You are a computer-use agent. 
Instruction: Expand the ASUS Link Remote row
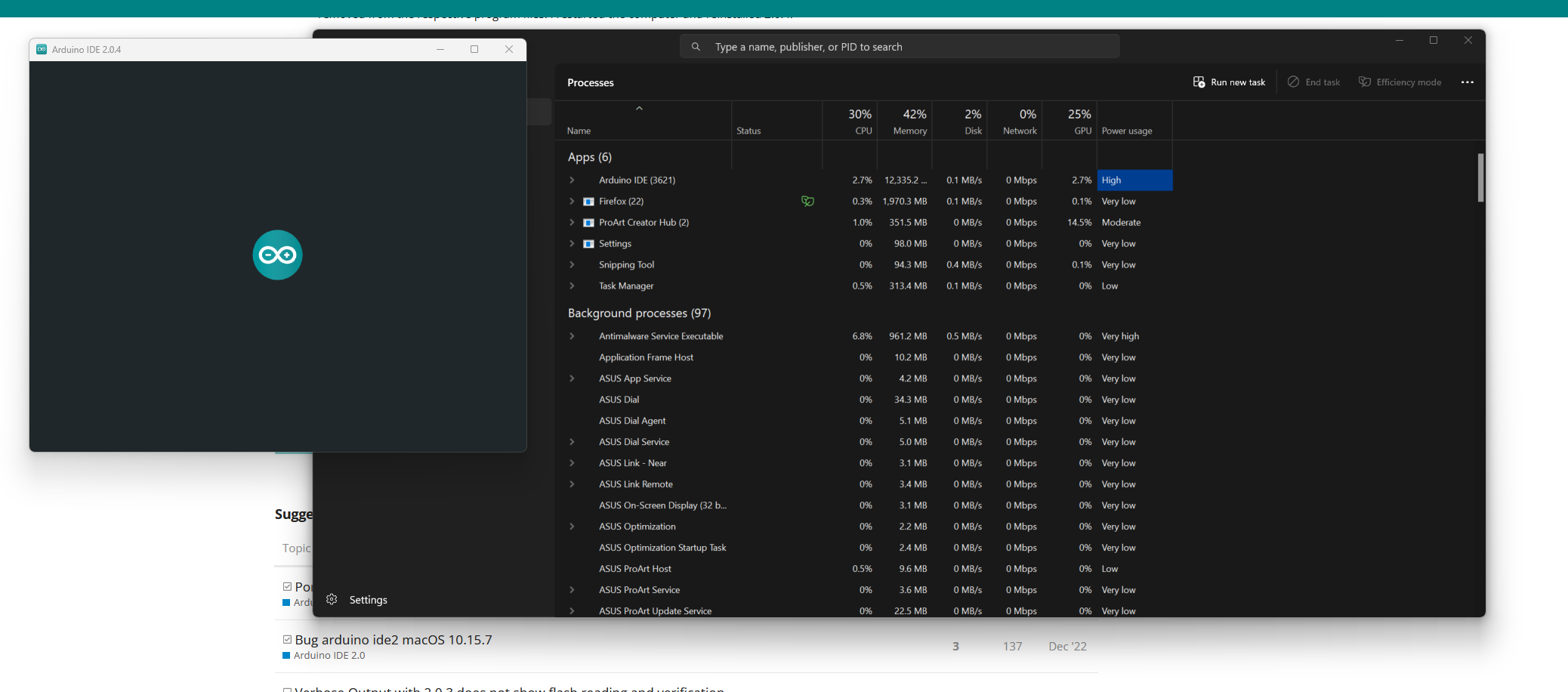pyautogui.click(x=572, y=484)
